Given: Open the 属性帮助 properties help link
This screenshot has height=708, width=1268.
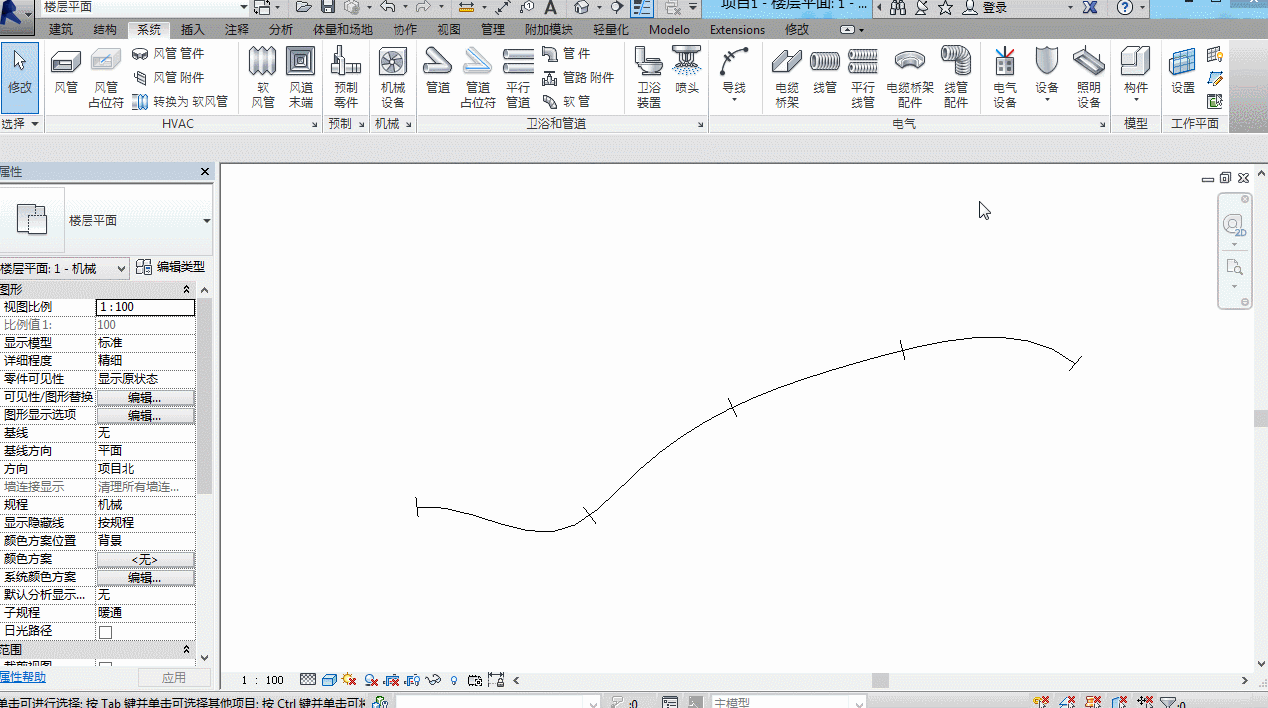Looking at the screenshot, I should click(23, 677).
